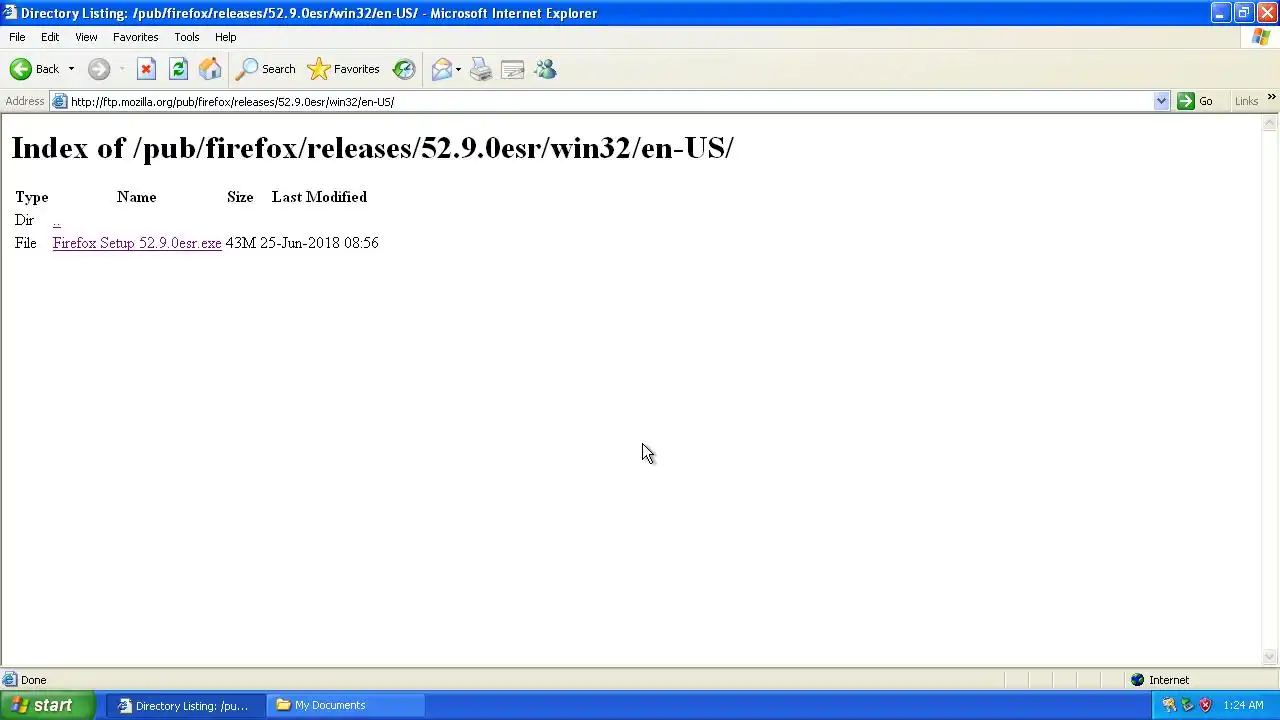Expand the Mail button dropdown arrow

click(x=458, y=69)
